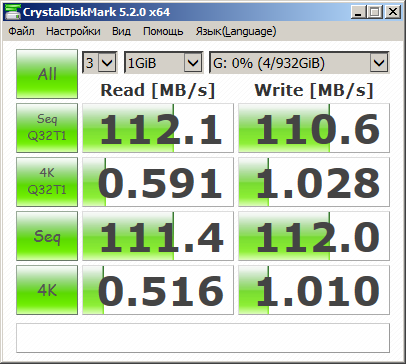Start the Seq Q32T1 benchmark
This screenshot has height=364, width=406.
pos(47,128)
